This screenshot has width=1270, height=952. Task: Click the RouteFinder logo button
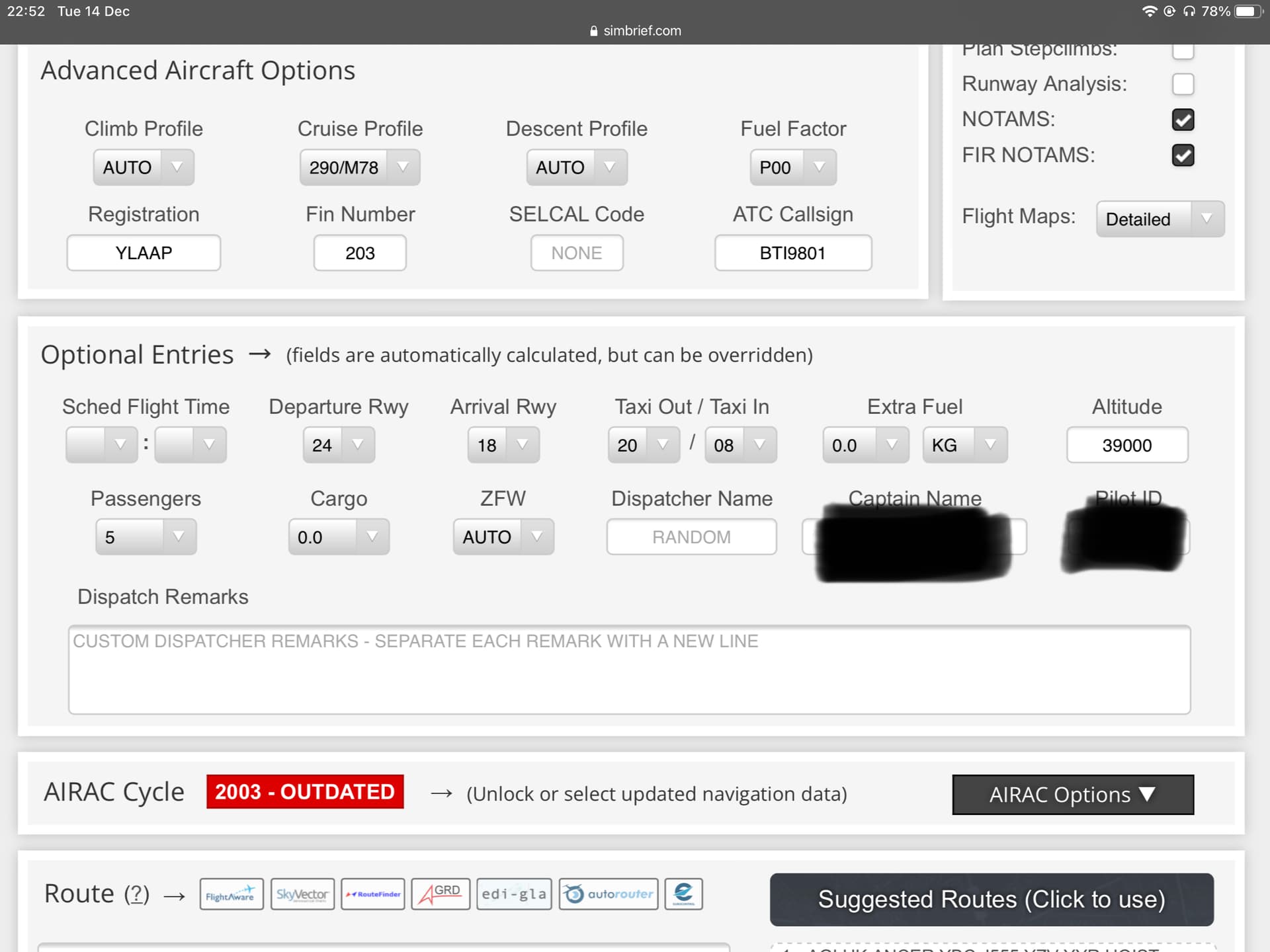click(372, 894)
